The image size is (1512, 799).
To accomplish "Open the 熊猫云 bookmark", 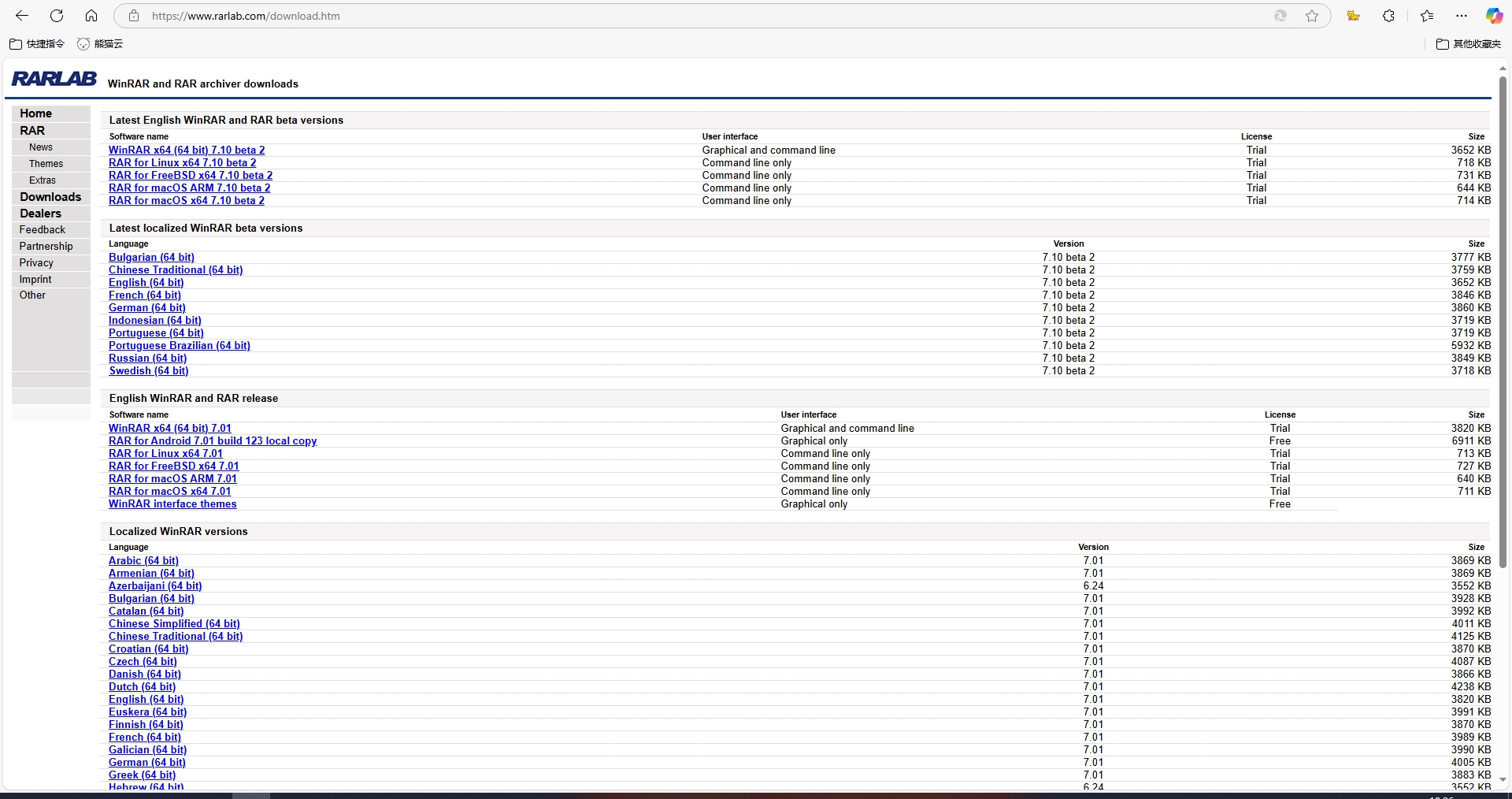I will pos(100,44).
